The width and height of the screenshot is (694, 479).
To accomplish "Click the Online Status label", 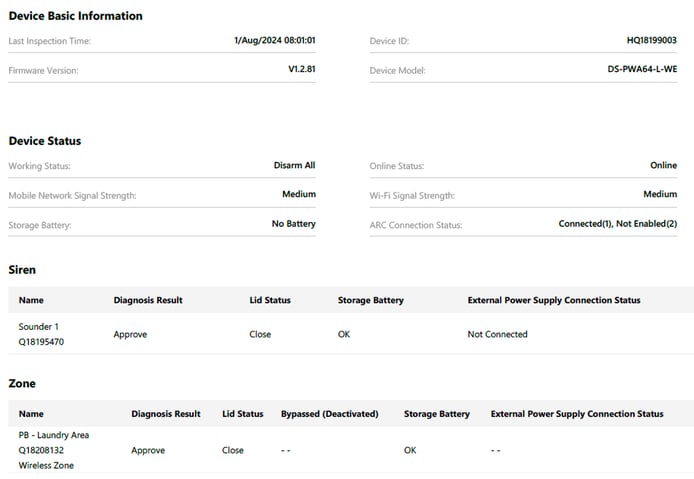I will pyautogui.click(x=397, y=166).
